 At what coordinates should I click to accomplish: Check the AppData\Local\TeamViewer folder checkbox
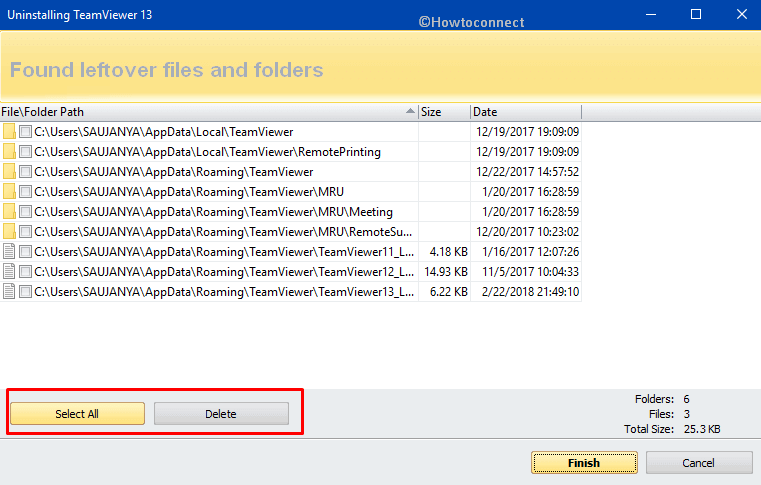(25, 132)
